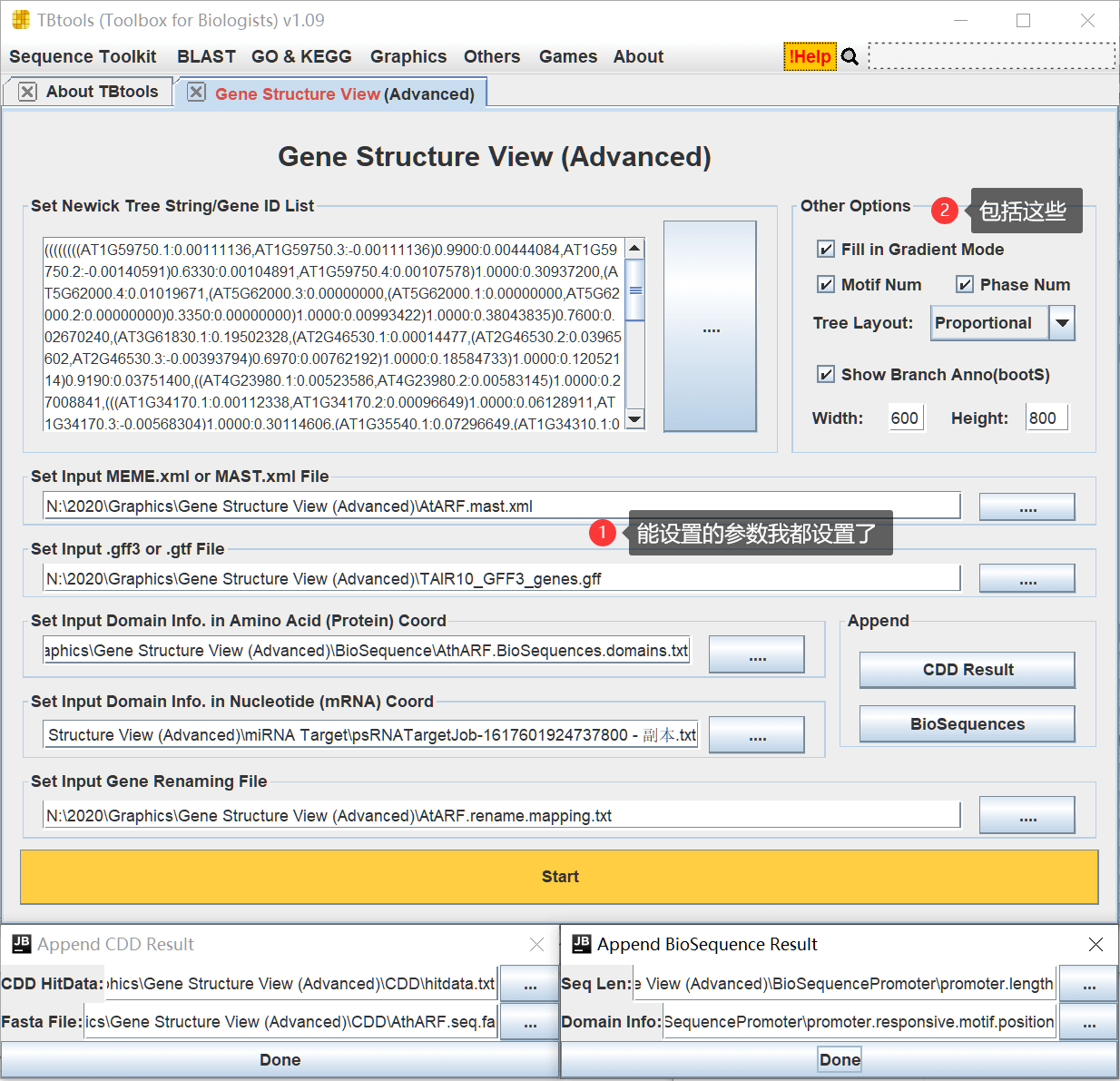The width and height of the screenshot is (1120, 1081).
Task: Open the BLAST menu
Action: click(206, 56)
